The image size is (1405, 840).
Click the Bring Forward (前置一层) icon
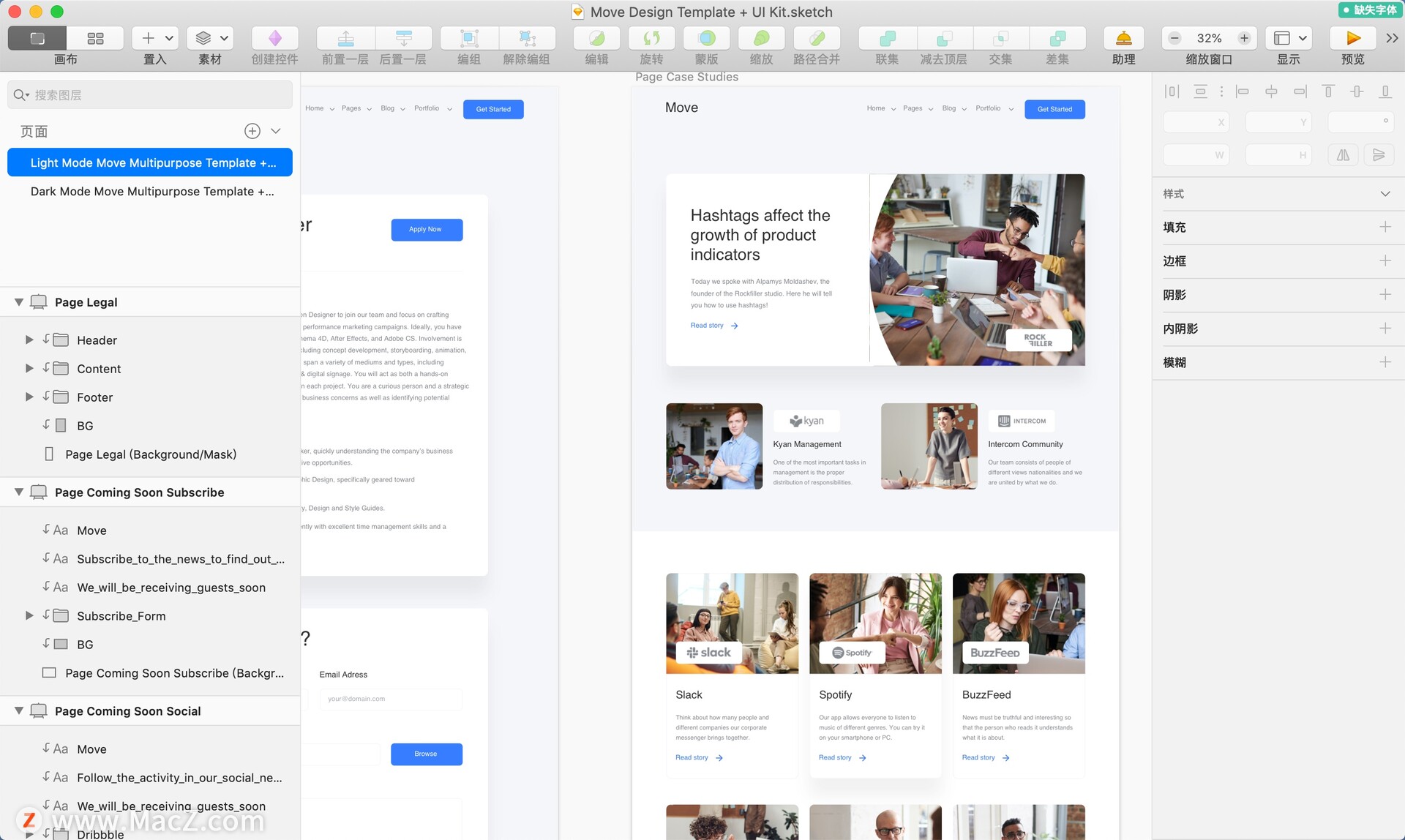[345, 38]
